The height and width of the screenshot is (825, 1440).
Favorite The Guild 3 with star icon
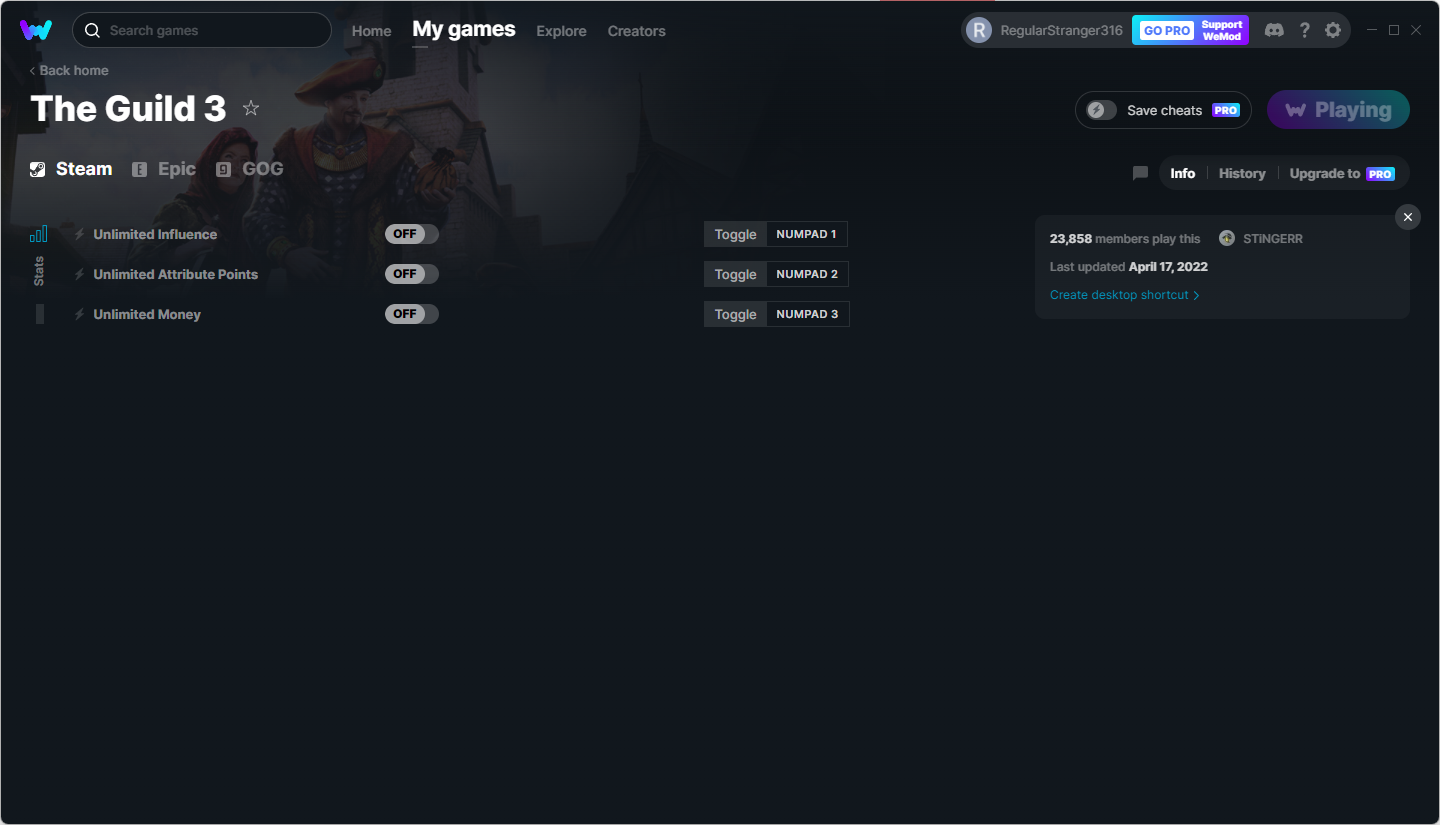click(x=251, y=108)
